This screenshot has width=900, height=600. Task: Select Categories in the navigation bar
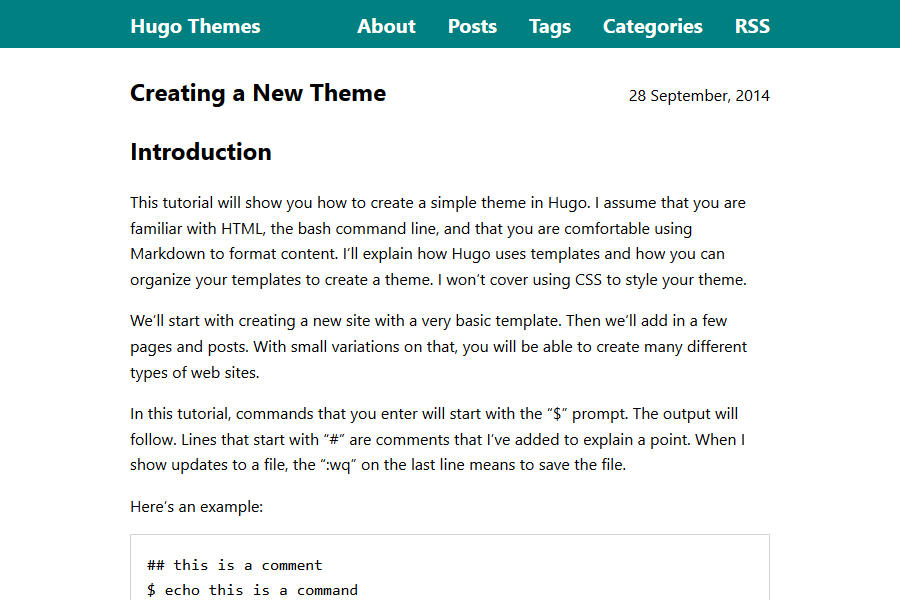[652, 27]
